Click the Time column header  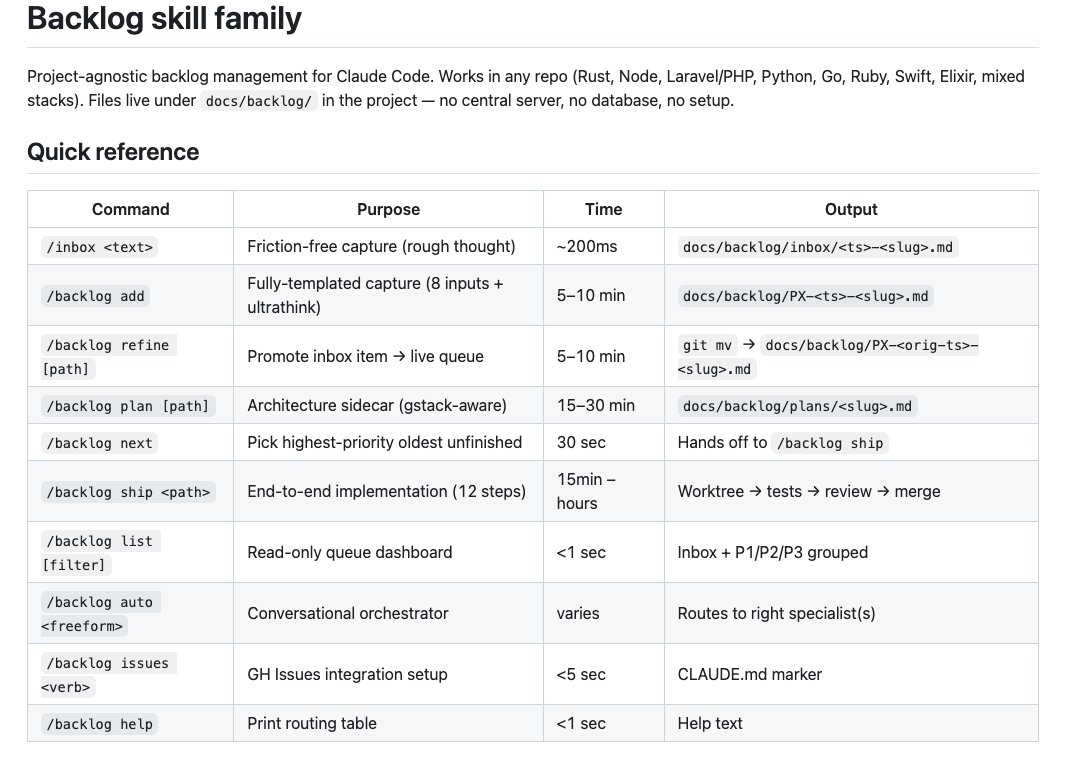point(603,209)
